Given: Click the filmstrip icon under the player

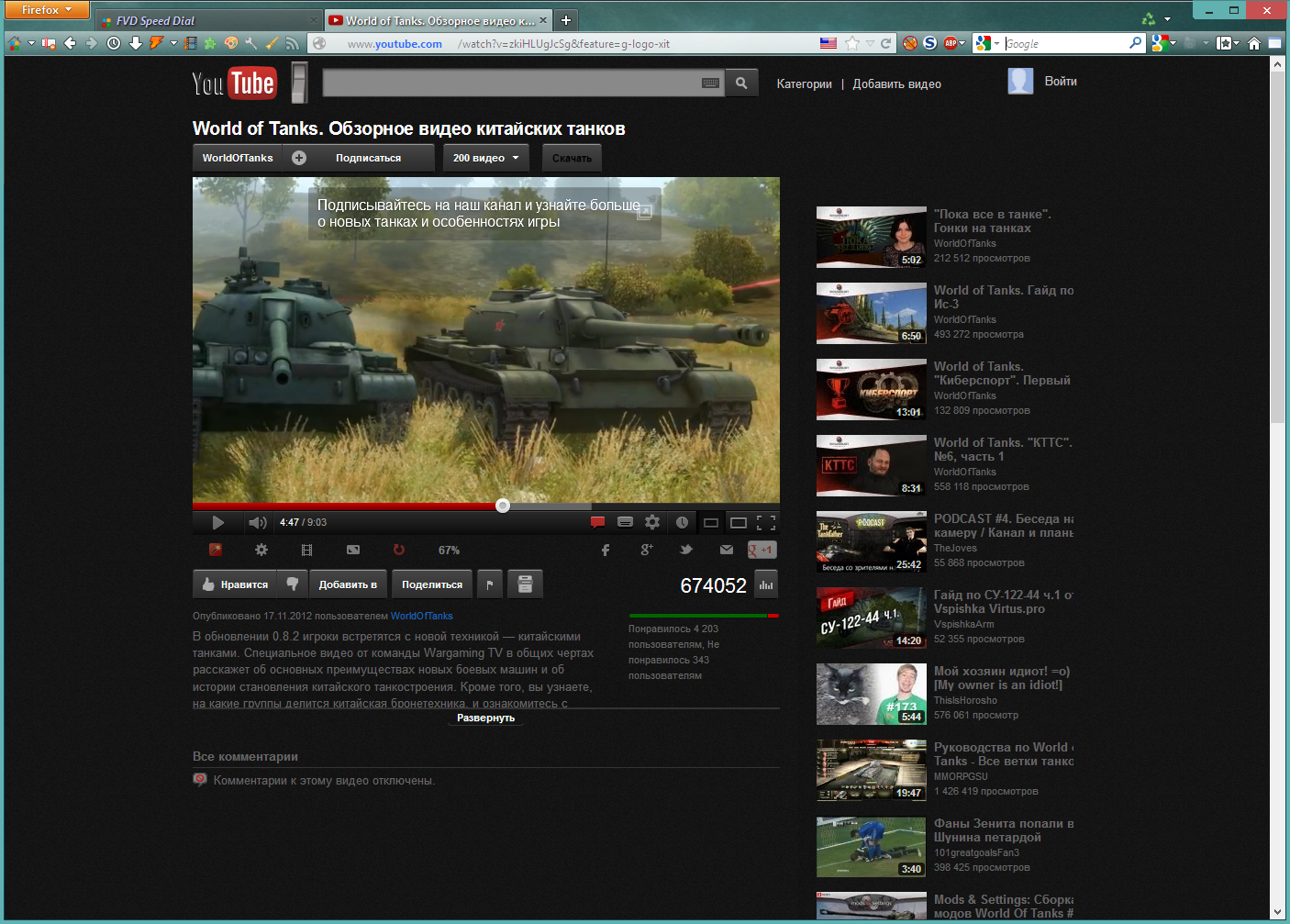Looking at the screenshot, I should pos(306,551).
